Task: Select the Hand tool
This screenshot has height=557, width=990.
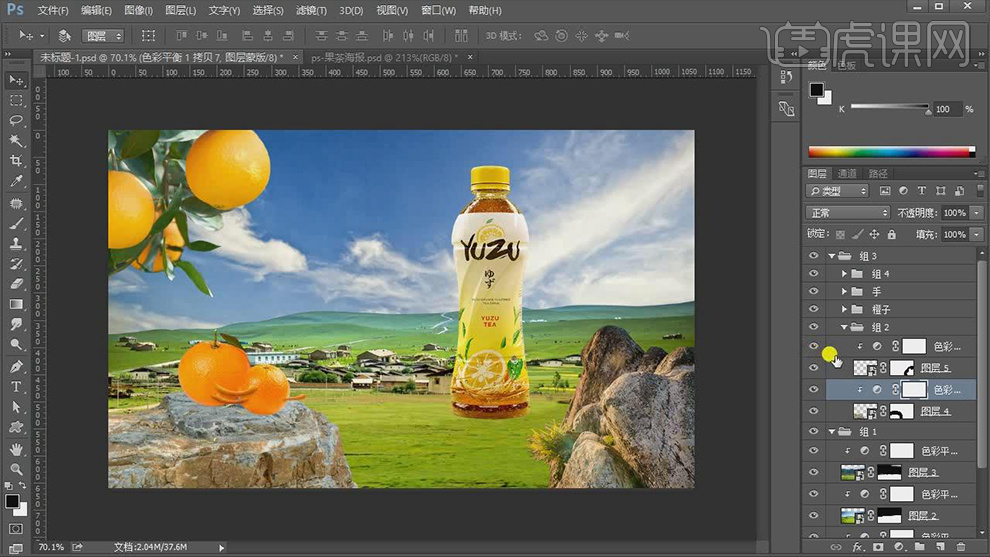Action: [x=16, y=449]
